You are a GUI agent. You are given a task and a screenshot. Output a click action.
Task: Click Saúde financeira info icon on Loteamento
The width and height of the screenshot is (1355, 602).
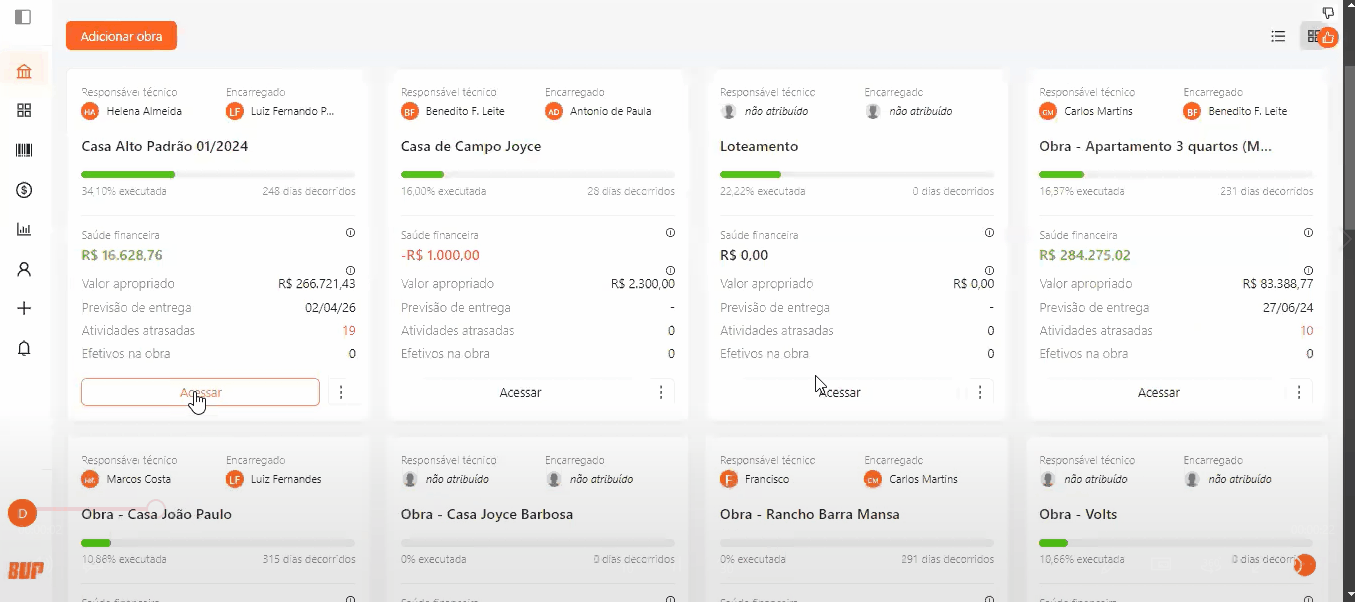click(989, 232)
